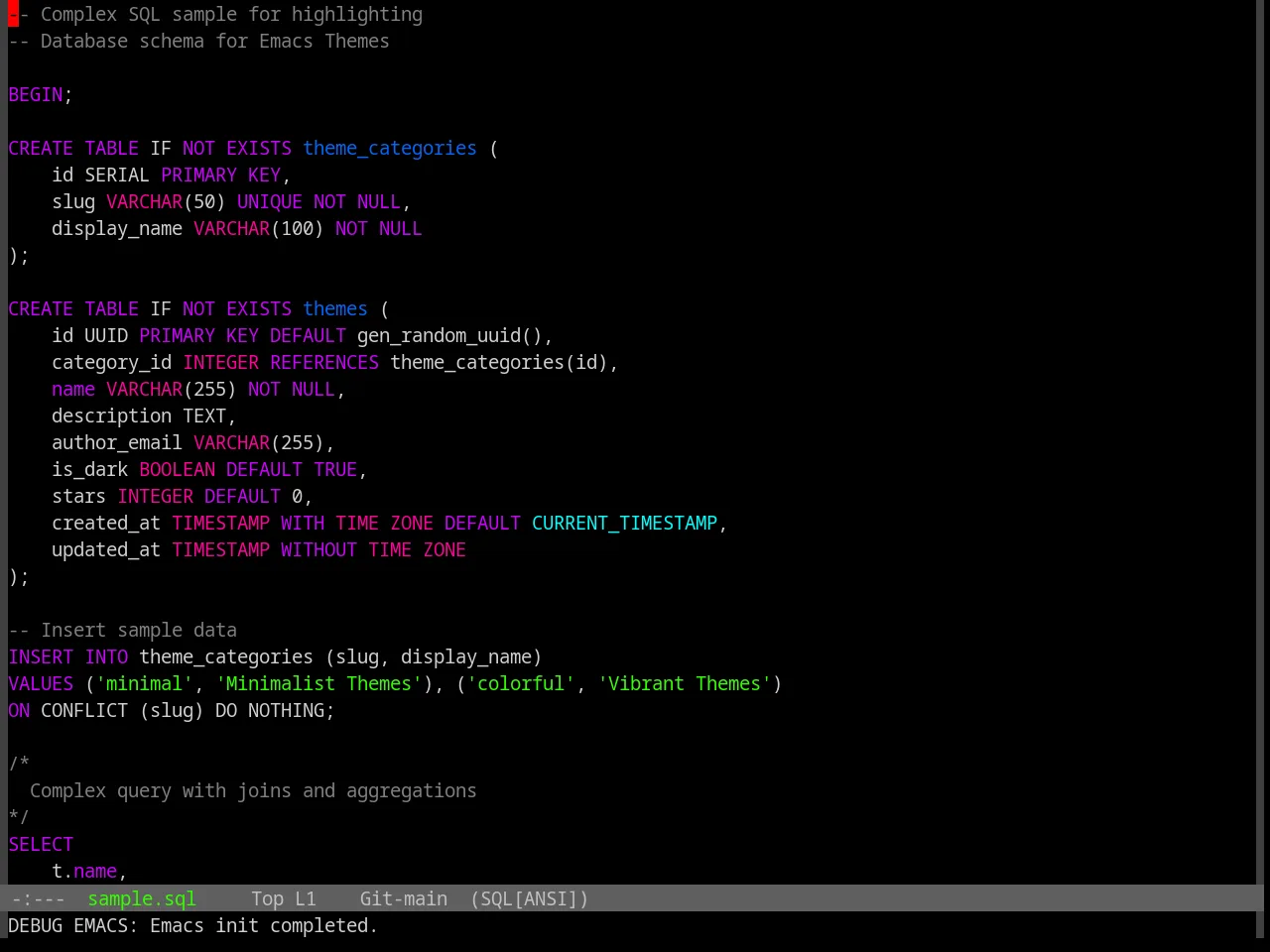Click the BEGIN keyword

[36, 94]
